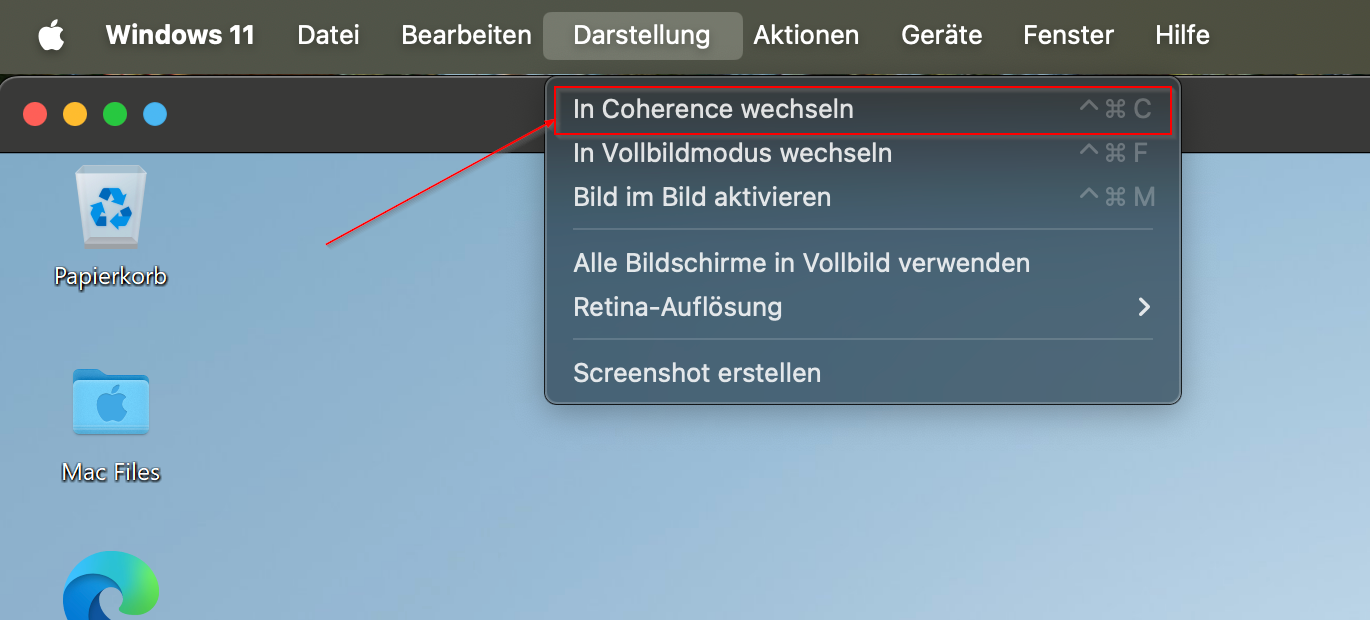Open the Apple menu icon

[x=51, y=35]
